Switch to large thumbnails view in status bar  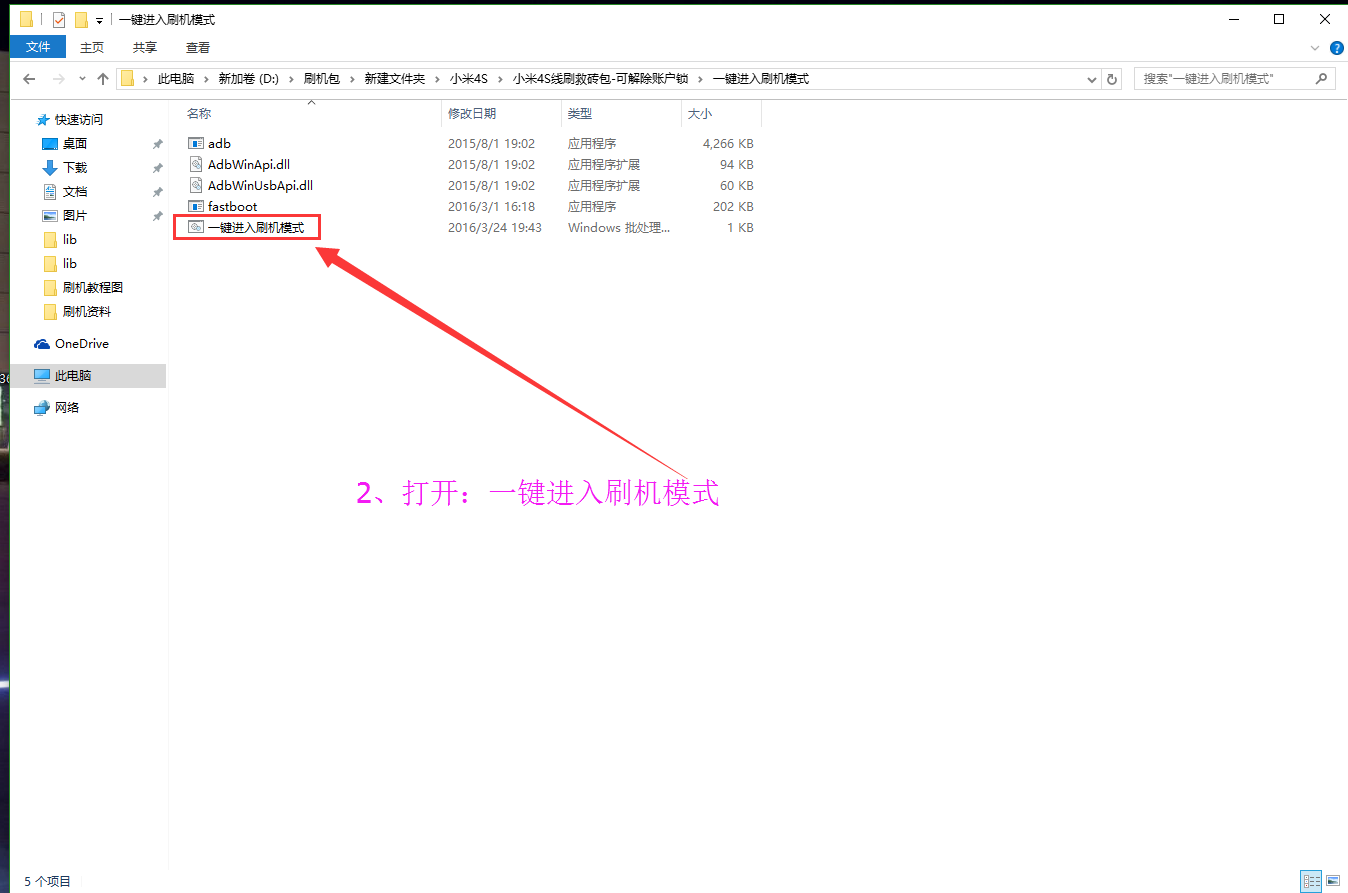pyautogui.click(x=1334, y=881)
